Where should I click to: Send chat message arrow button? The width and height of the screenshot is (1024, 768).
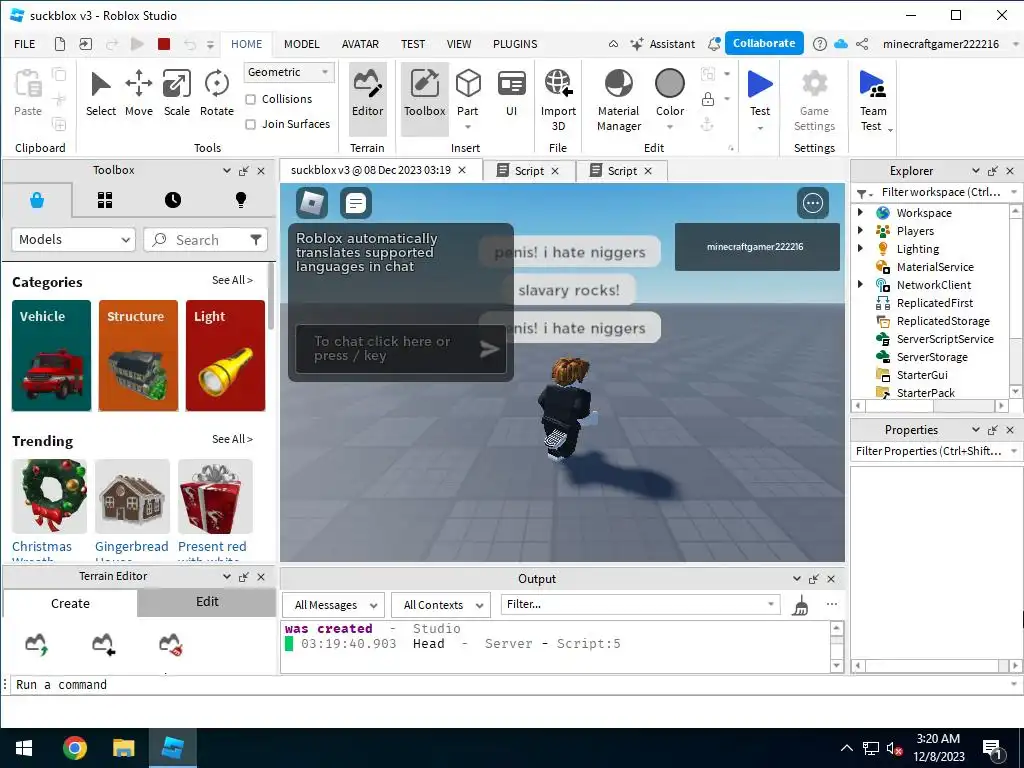coord(490,349)
